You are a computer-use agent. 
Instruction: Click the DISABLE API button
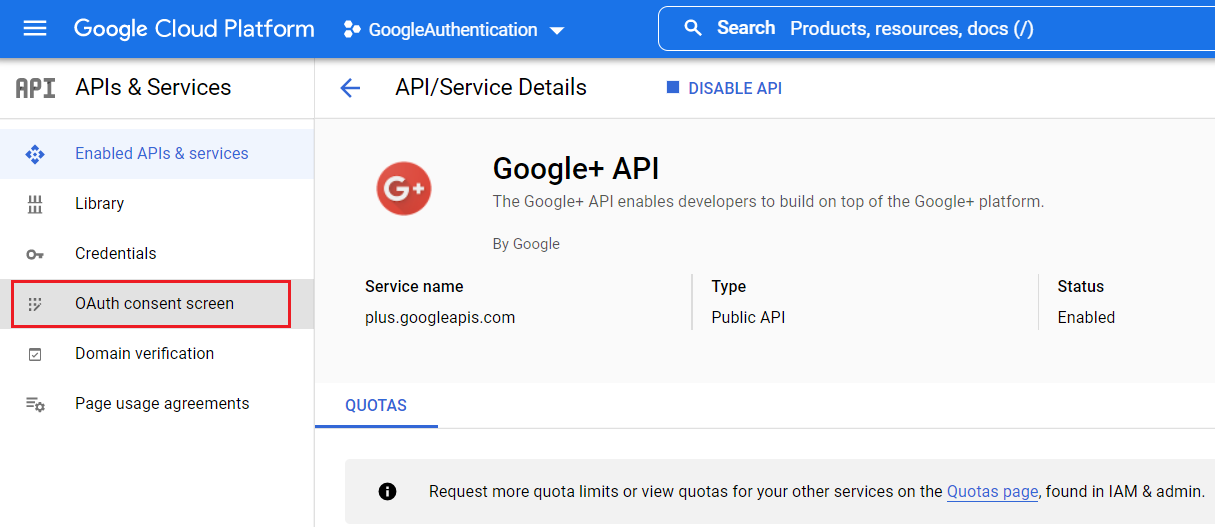(724, 88)
